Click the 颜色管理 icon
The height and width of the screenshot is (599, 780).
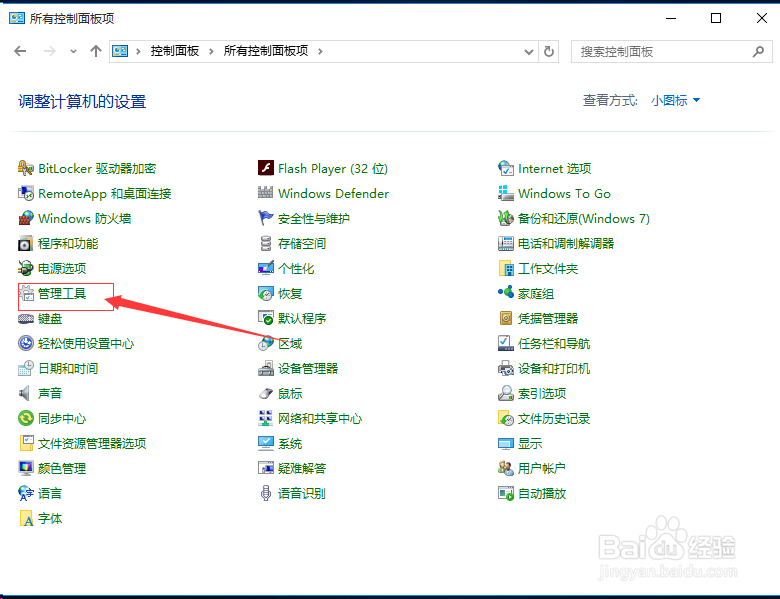(25, 468)
